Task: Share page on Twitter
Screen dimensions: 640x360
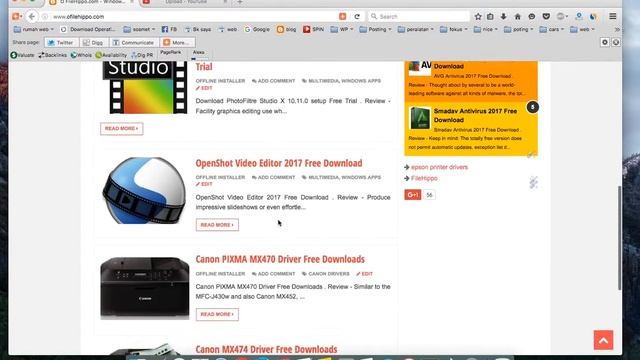Action: pos(61,42)
